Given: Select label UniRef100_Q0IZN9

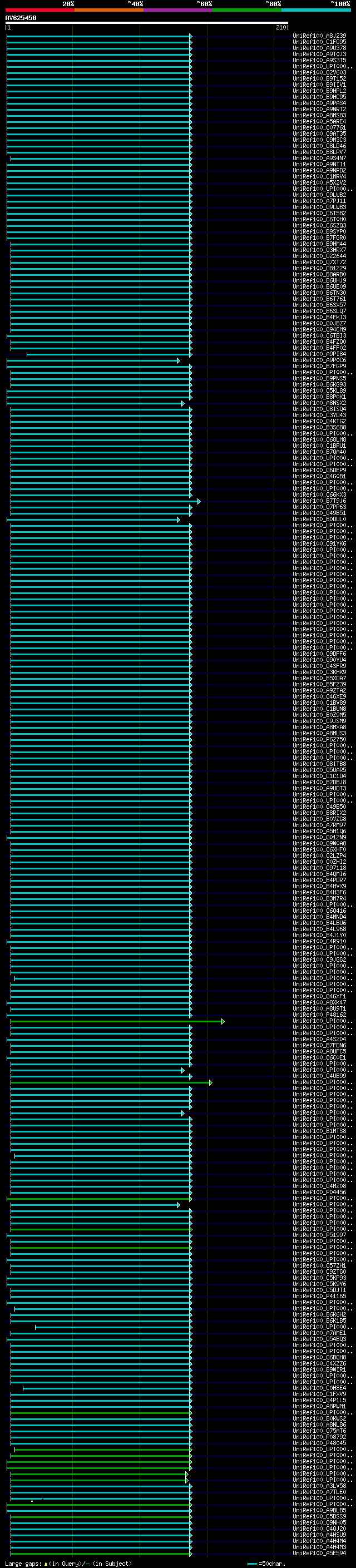Looking at the screenshot, I should 319,838.
